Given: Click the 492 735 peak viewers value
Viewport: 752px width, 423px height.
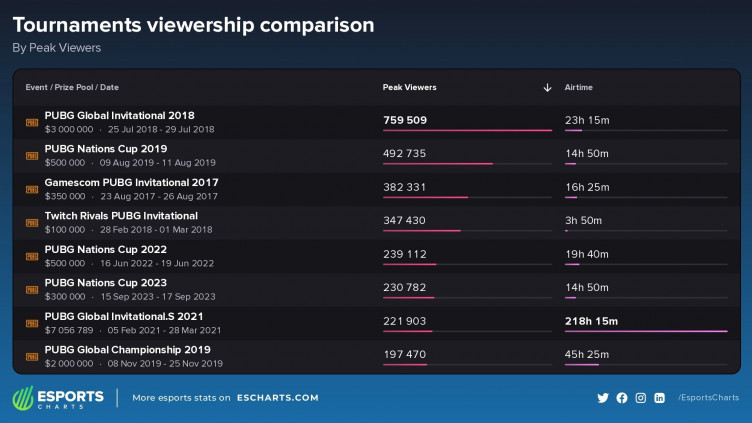Looking at the screenshot, I should (404, 153).
